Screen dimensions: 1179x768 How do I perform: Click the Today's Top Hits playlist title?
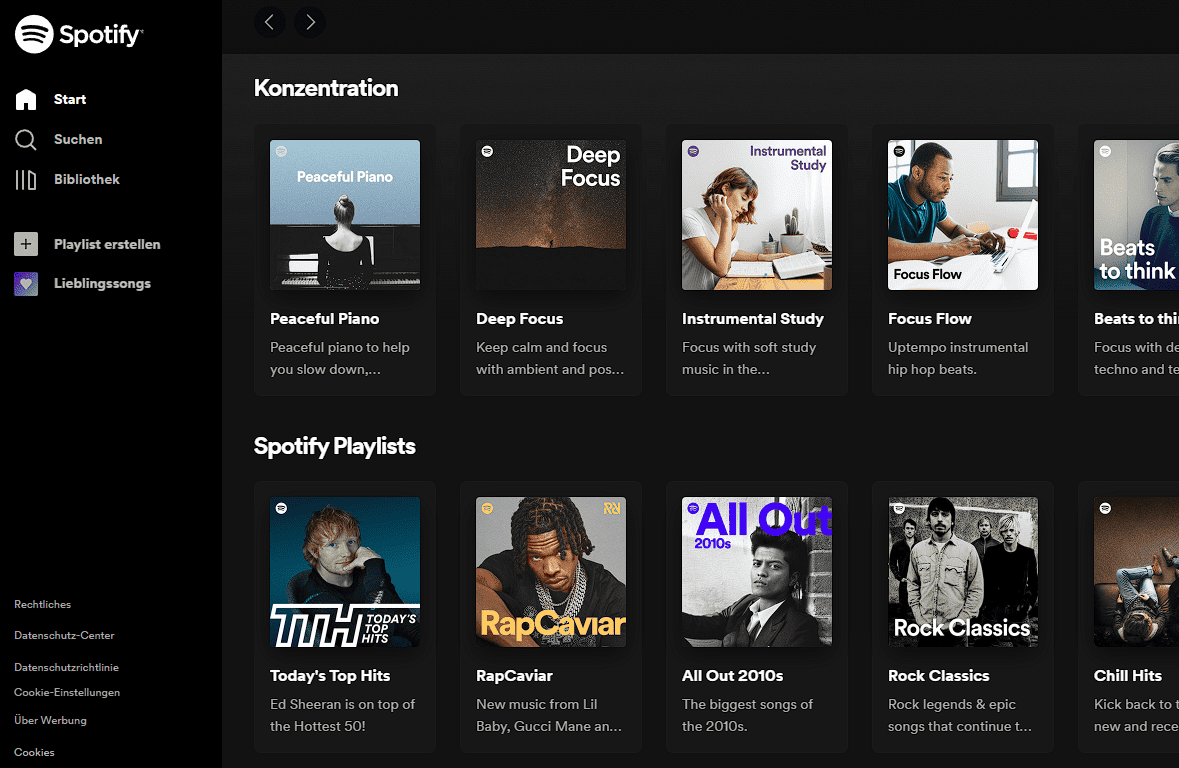tap(330, 675)
